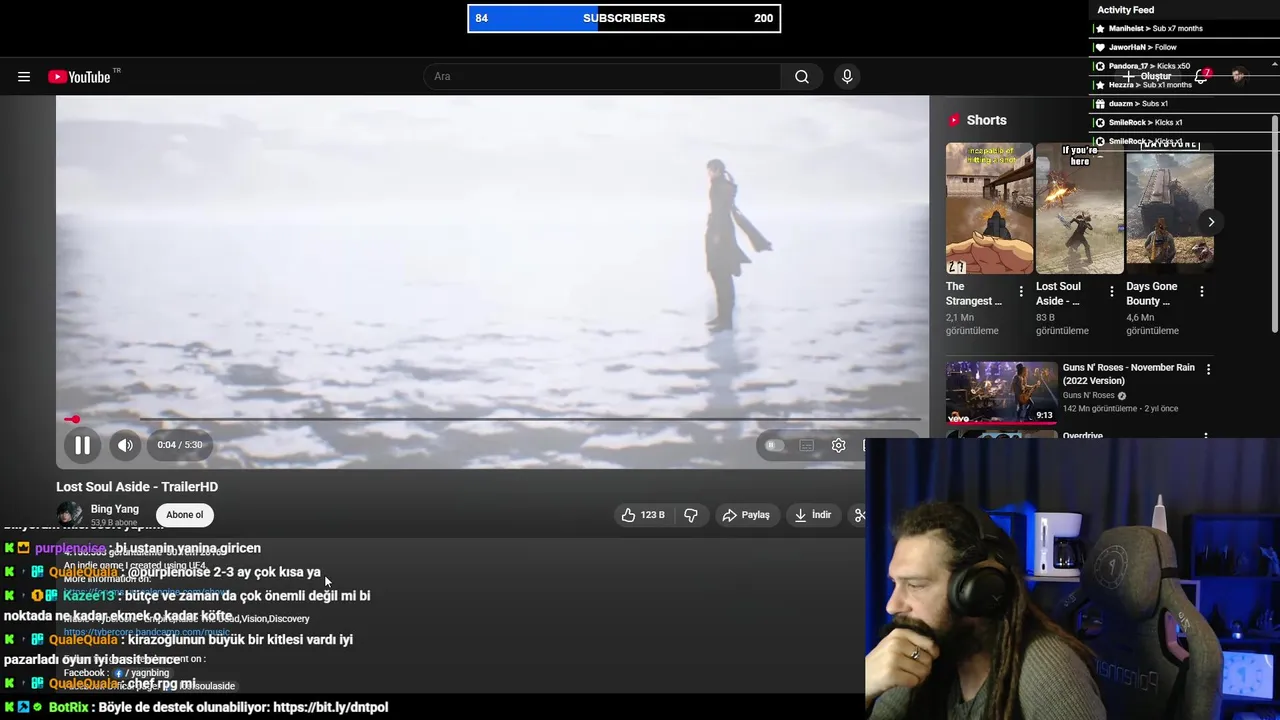Click the search magnifier button
The width and height of the screenshot is (1280, 720).
[x=802, y=77]
